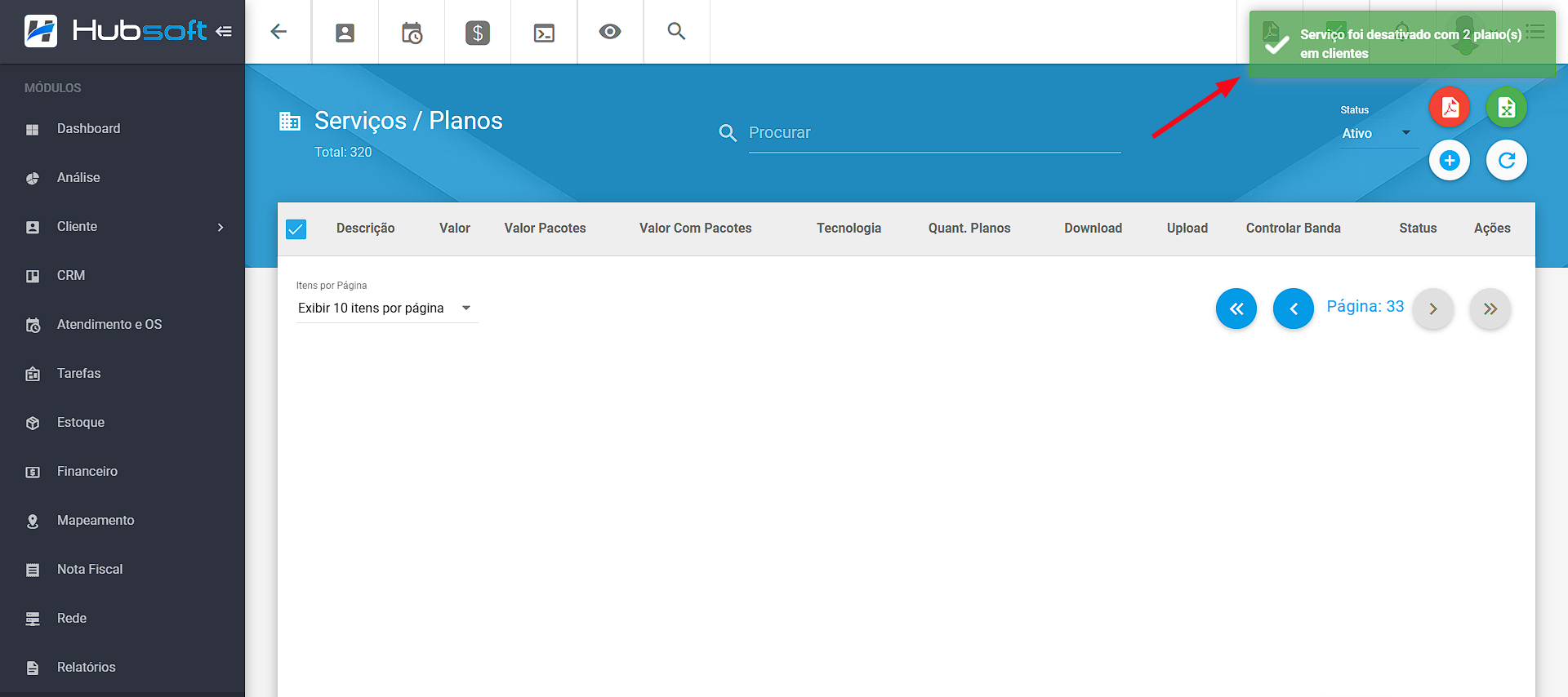This screenshot has width=1568, height=697.
Task: Refresh the services list
Action: pyautogui.click(x=1507, y=160)
